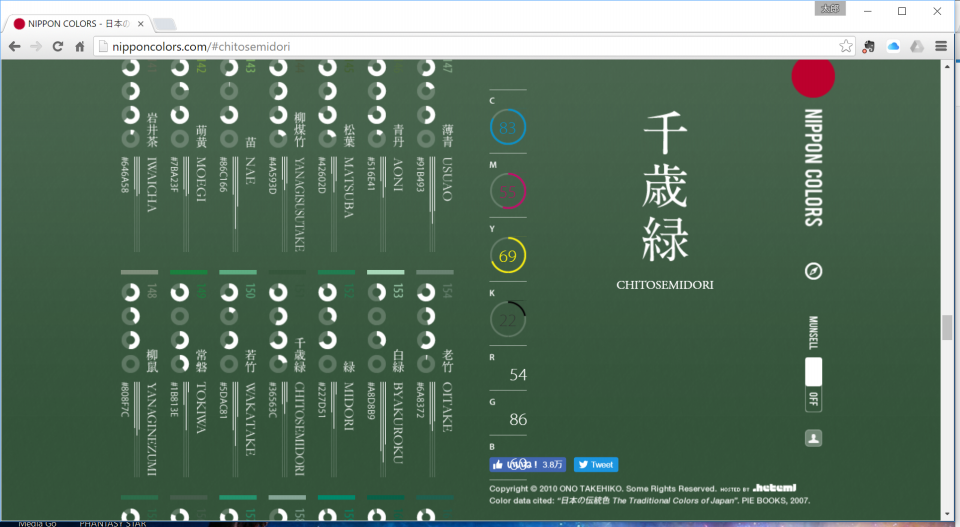Image resolution: width=960 pixels, height=527 pixels.
Task: Click the CHITOSEMIDORI caption under the kanji
Action: pos(665,285)
